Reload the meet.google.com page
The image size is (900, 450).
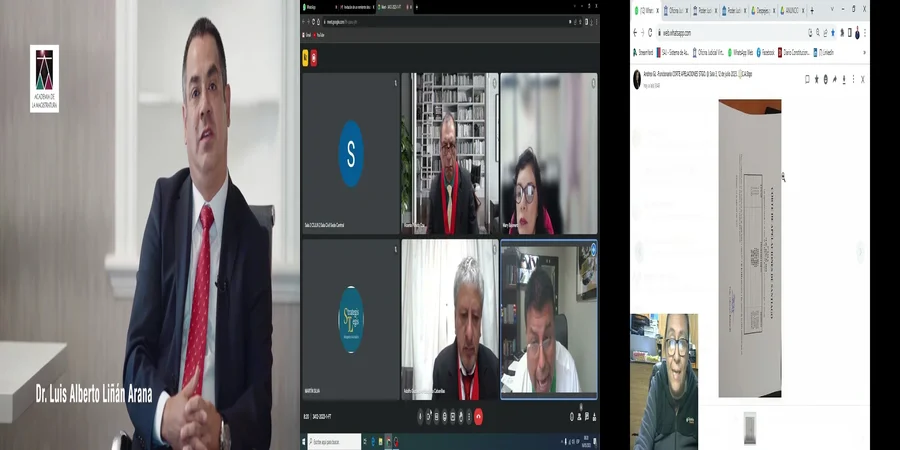(313, 22)
